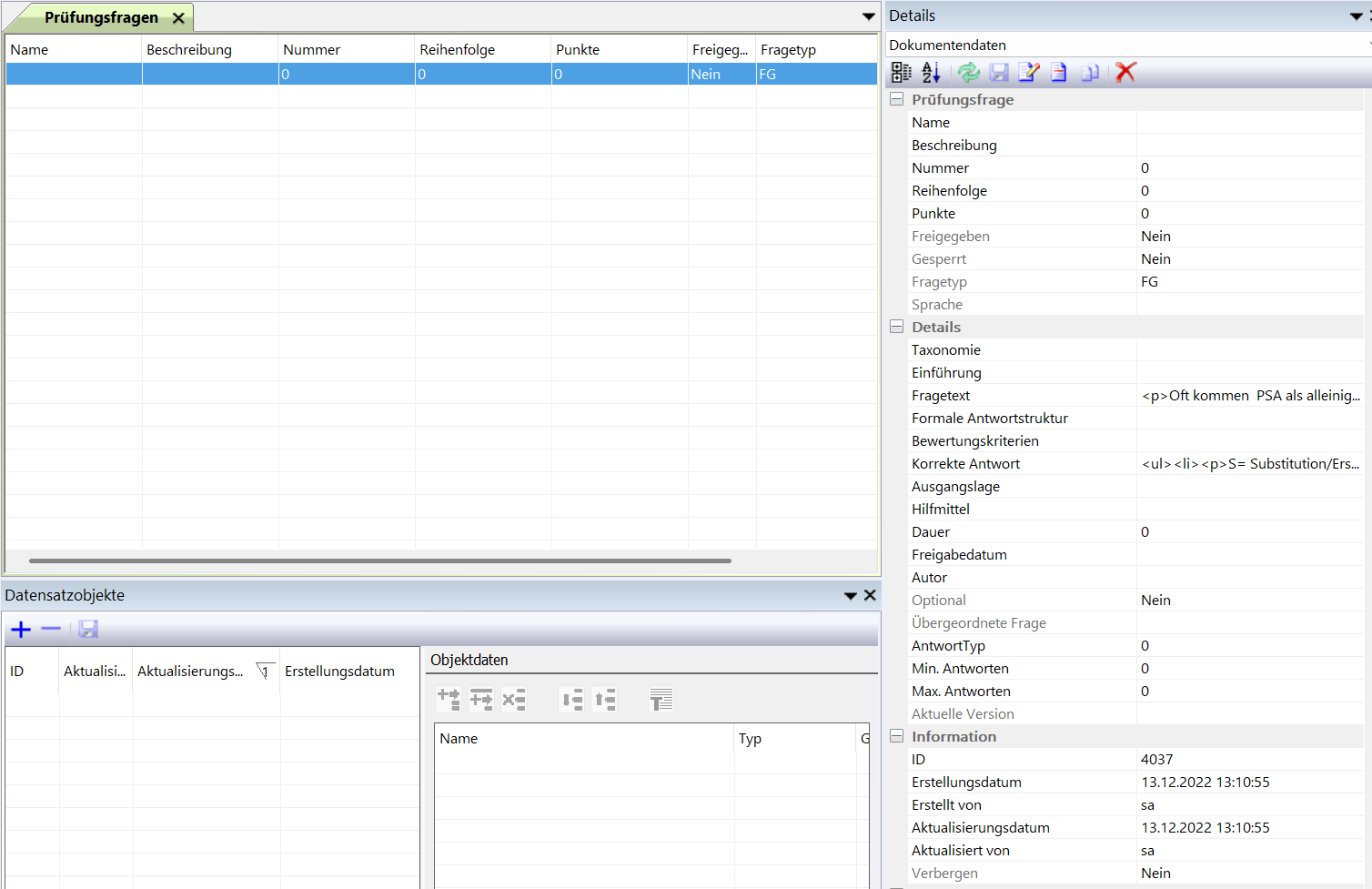This screenshot has width=1372, height=889.
Task: Edit the Beschreibung property value field
Action: pyautogui.click(x=1250, y=146)
